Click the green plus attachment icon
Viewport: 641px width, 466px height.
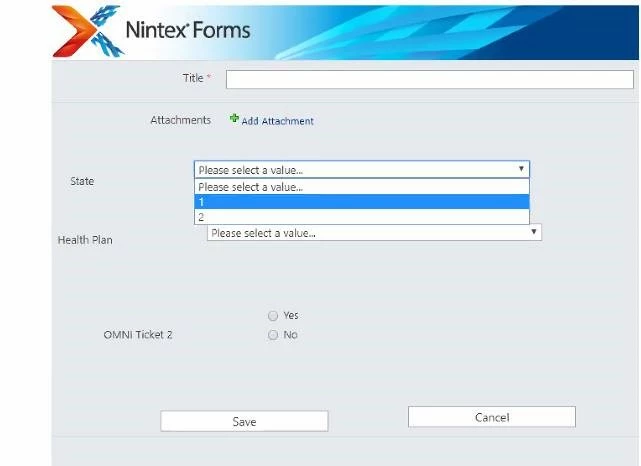(x=234, y=119)
